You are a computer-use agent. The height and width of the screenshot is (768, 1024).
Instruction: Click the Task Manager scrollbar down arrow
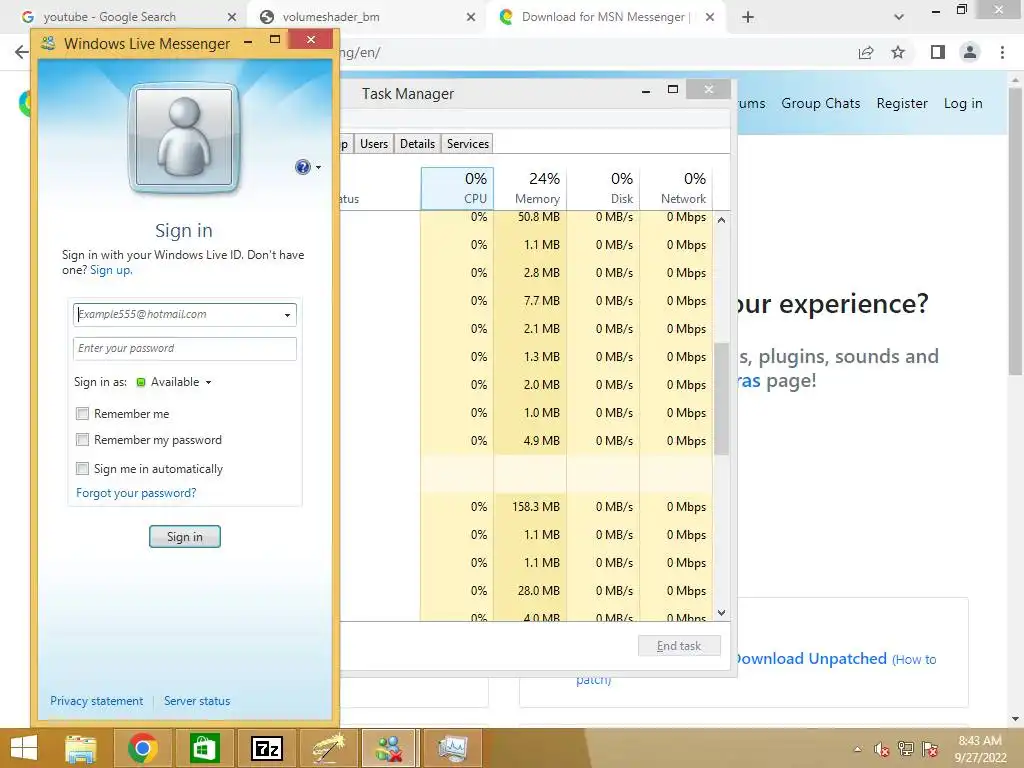pyautogui.click(x=721, y=613)
